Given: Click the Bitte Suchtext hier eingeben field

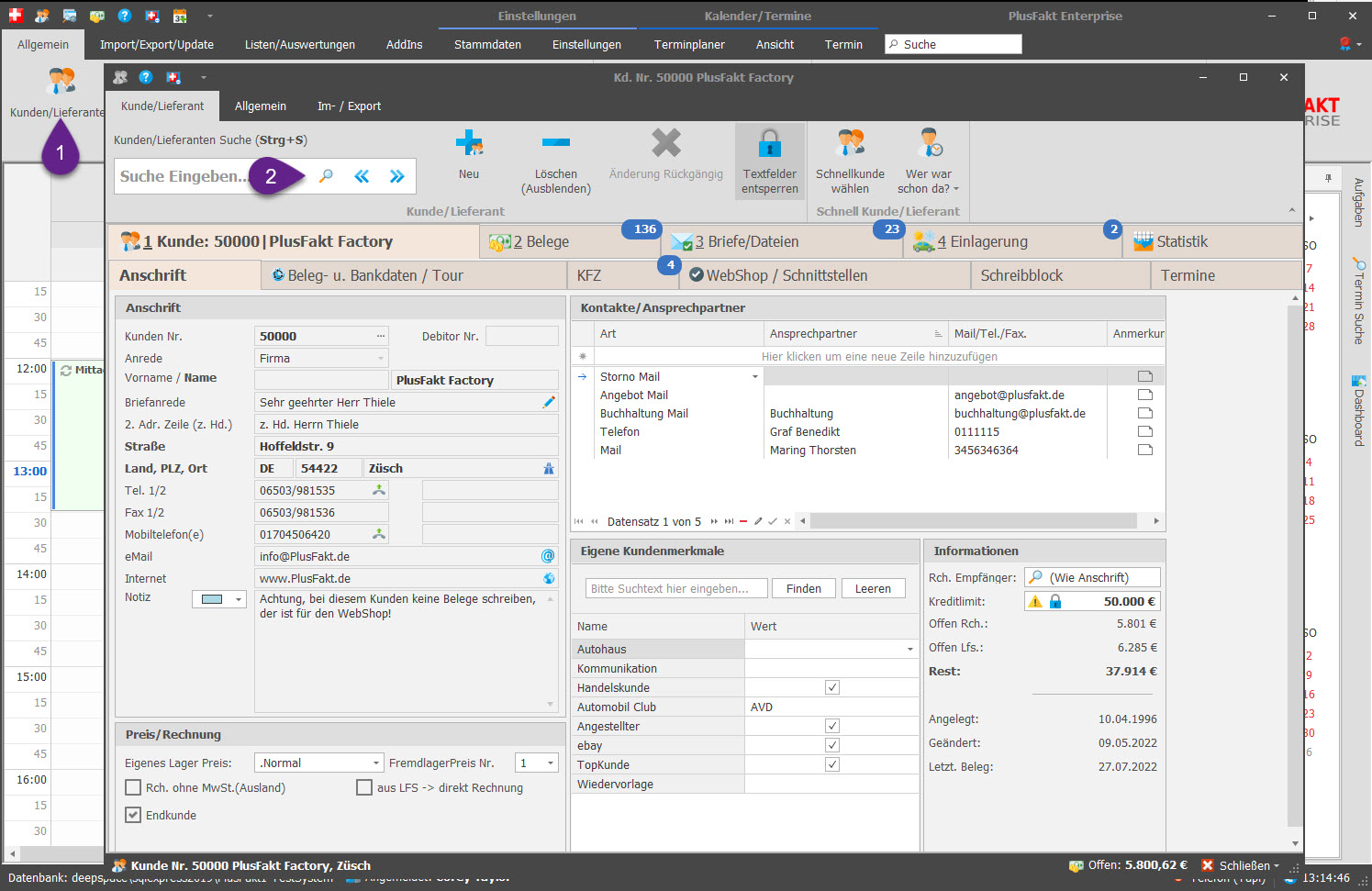Looking at the screenshot, I should 675,588.
